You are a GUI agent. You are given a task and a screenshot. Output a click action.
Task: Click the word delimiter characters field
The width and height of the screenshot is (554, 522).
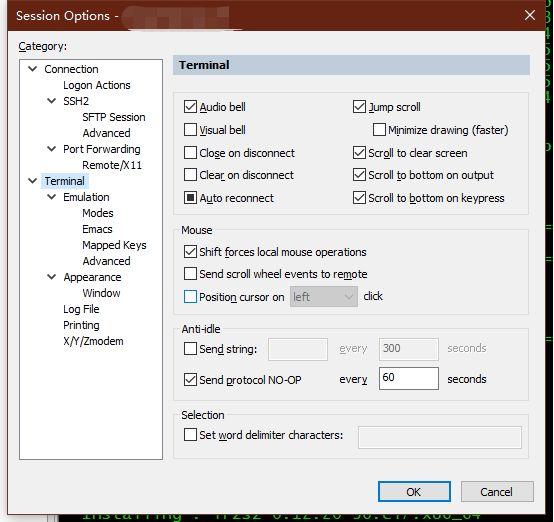(440, 437)
